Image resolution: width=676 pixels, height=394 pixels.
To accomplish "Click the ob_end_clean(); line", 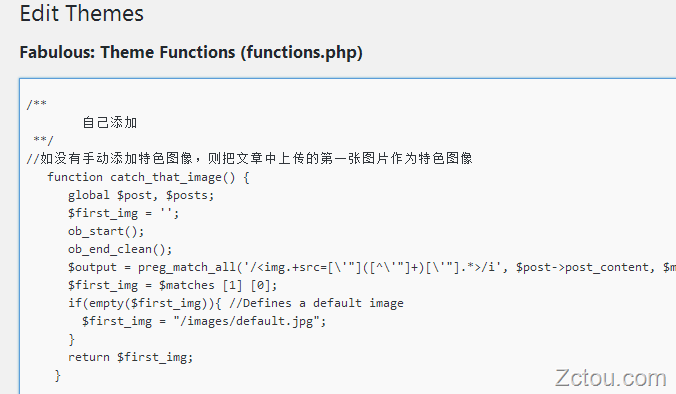I will [120, 249].
